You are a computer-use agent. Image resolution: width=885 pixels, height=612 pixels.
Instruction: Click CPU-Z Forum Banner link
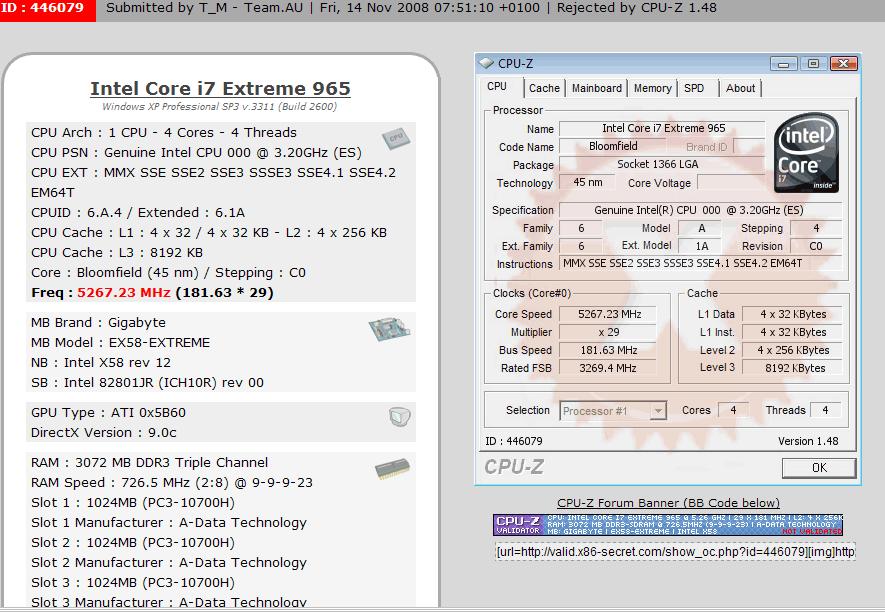(668, 502)
